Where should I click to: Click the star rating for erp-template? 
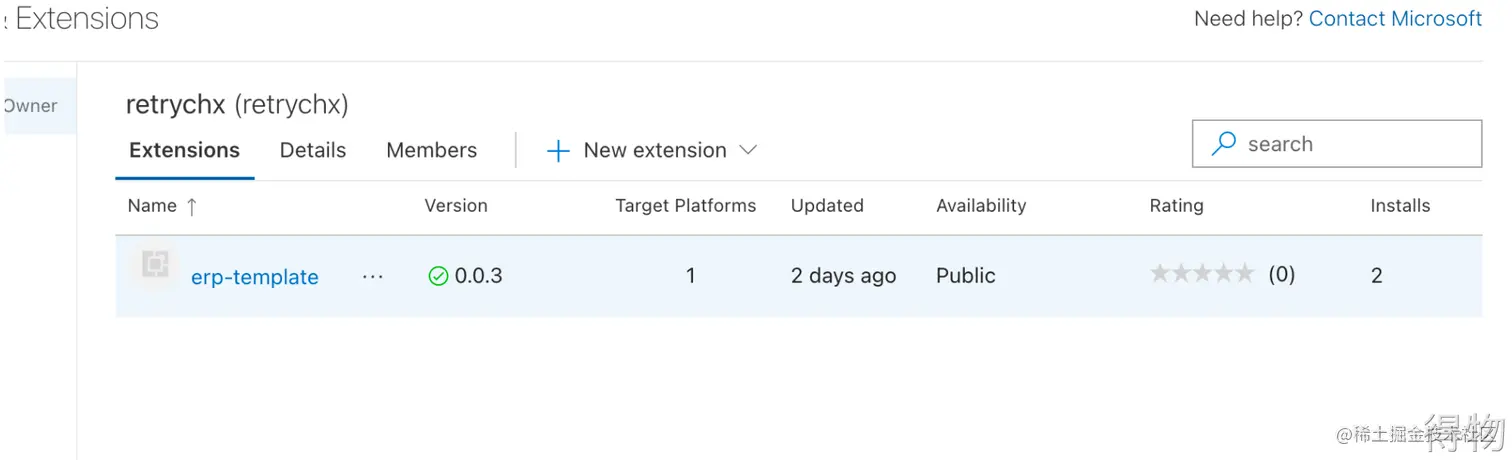click(1201, 274)
